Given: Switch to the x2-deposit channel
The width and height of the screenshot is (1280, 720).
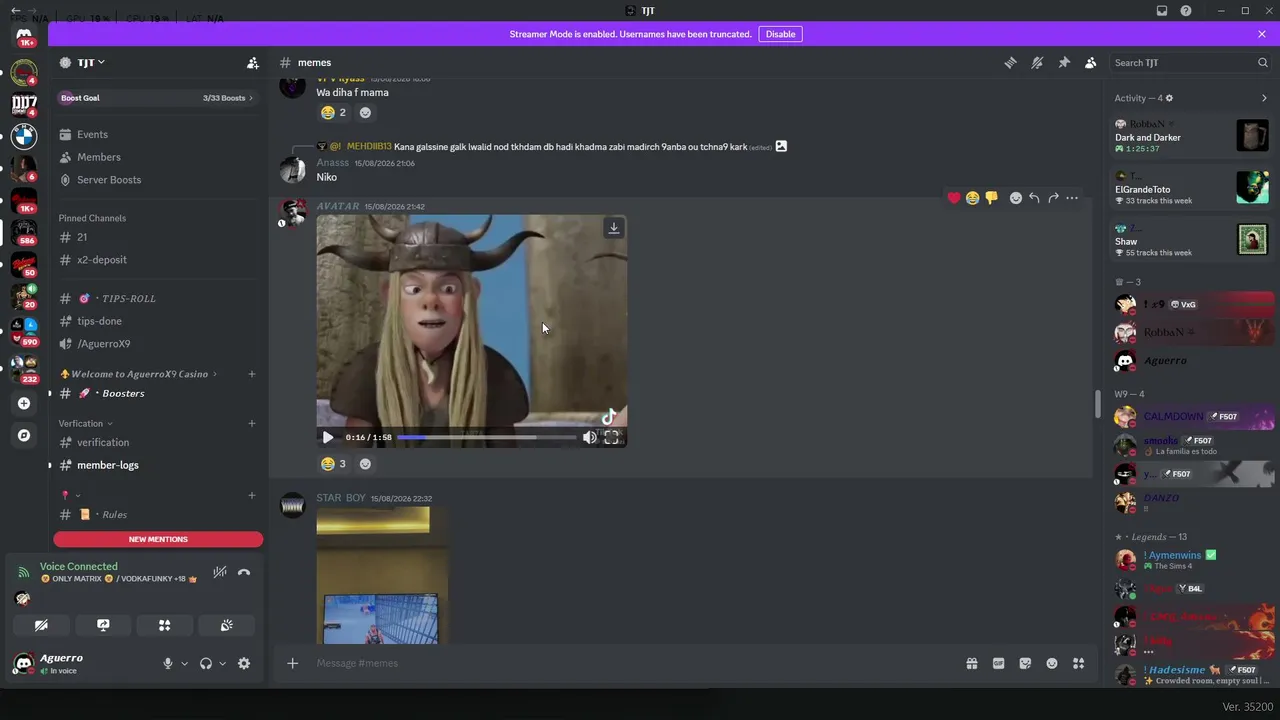Looking at the screenshot, I should pyautogui.click(x=158, y=260).
